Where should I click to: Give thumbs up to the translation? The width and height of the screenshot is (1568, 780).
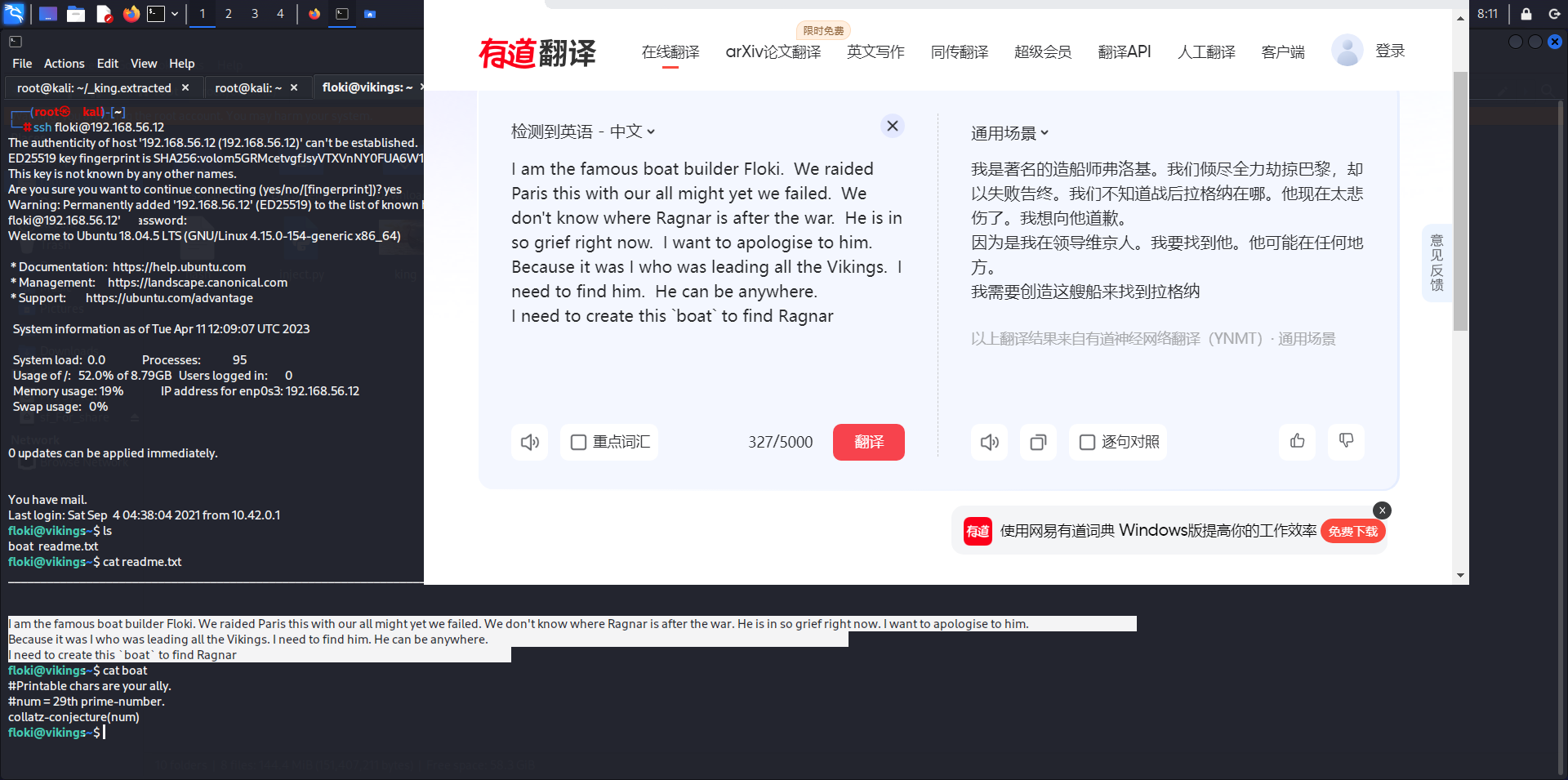point(1298,441)
